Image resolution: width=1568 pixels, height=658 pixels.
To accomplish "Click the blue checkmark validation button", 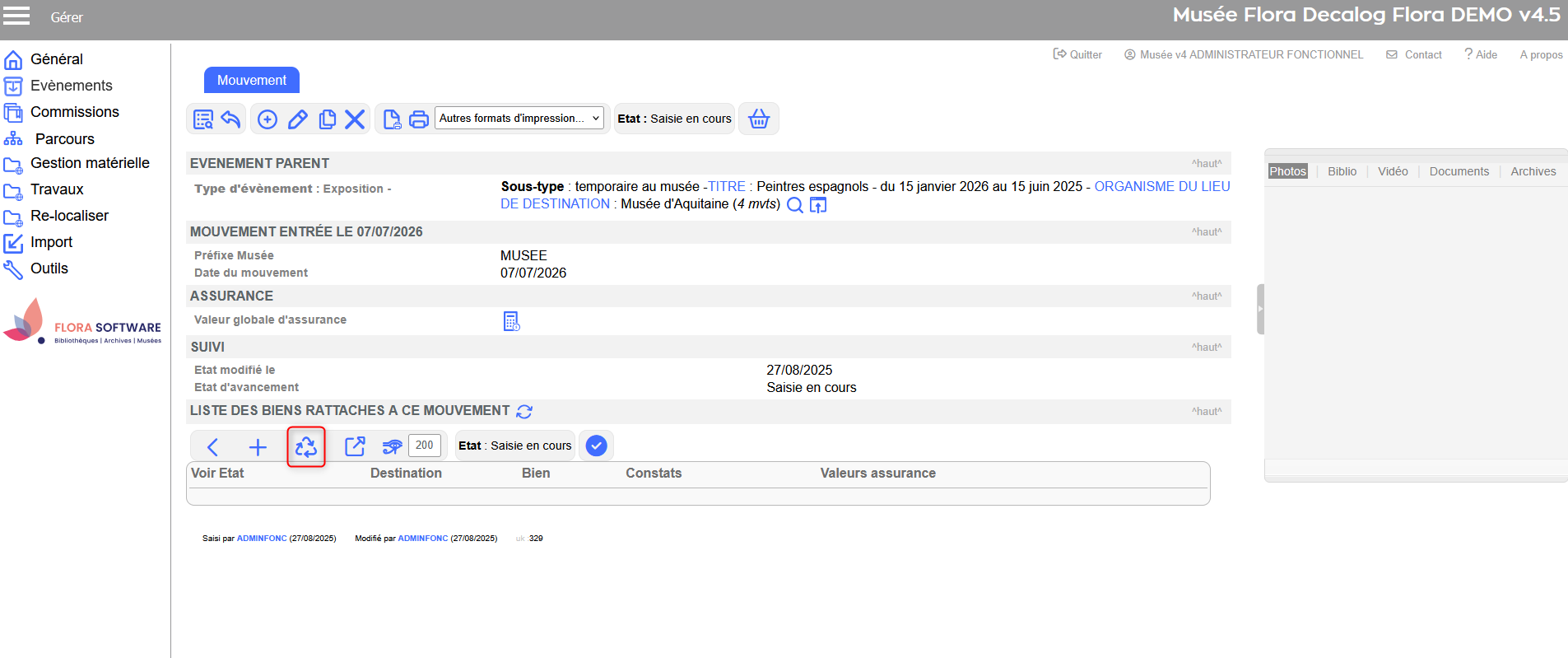I will (596, 446).
